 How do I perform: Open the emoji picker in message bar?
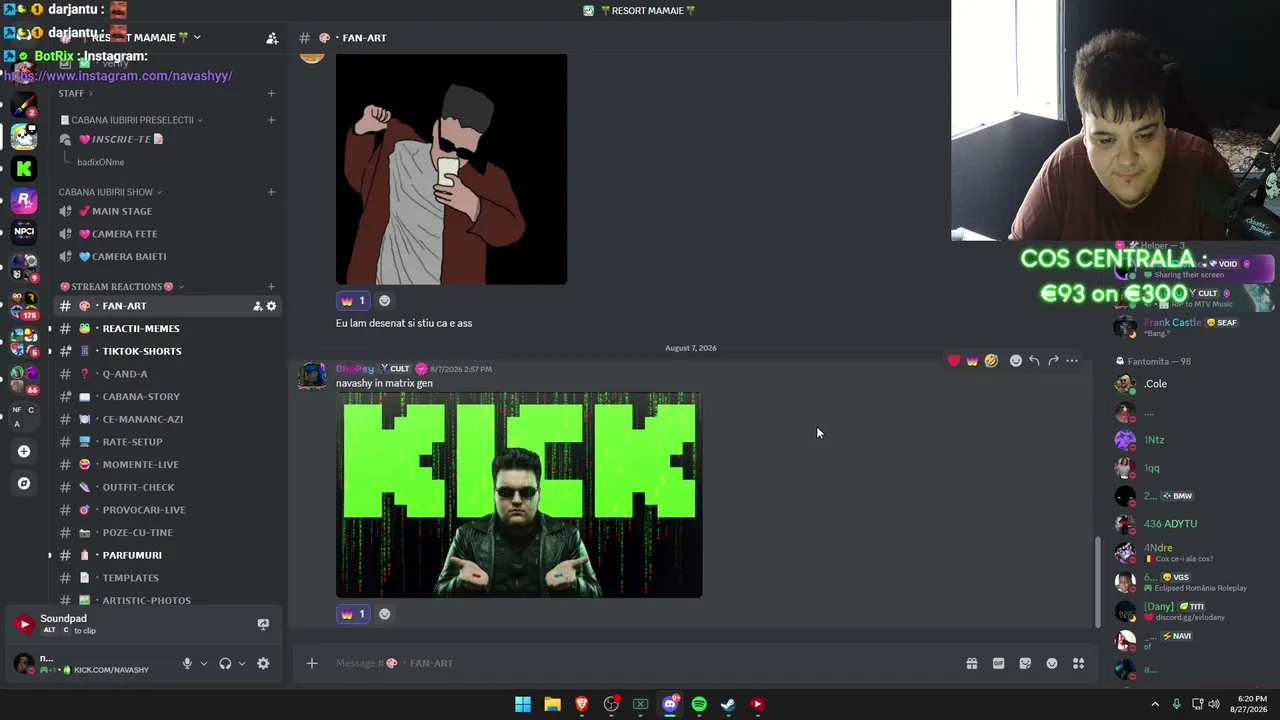[x=1052, y=663]
